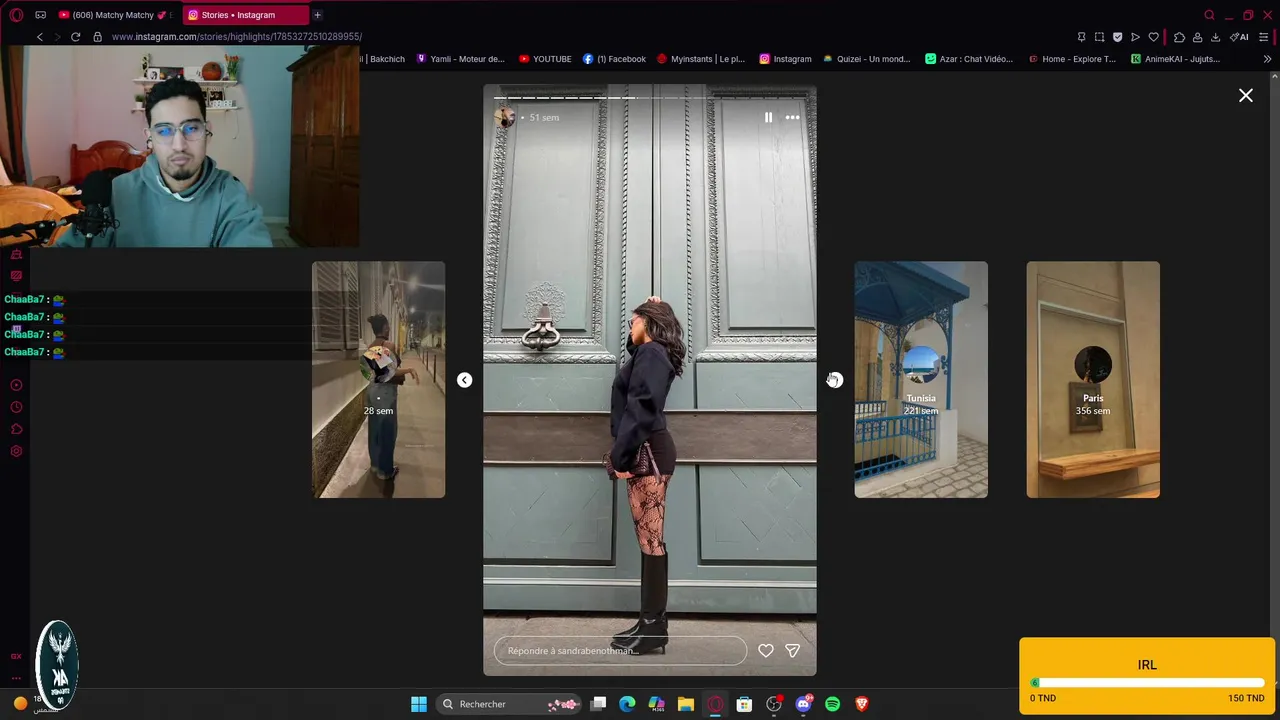The image size is (1280, 720).
Task: Open the GX Corner controller icon
Action: point(41,15)
